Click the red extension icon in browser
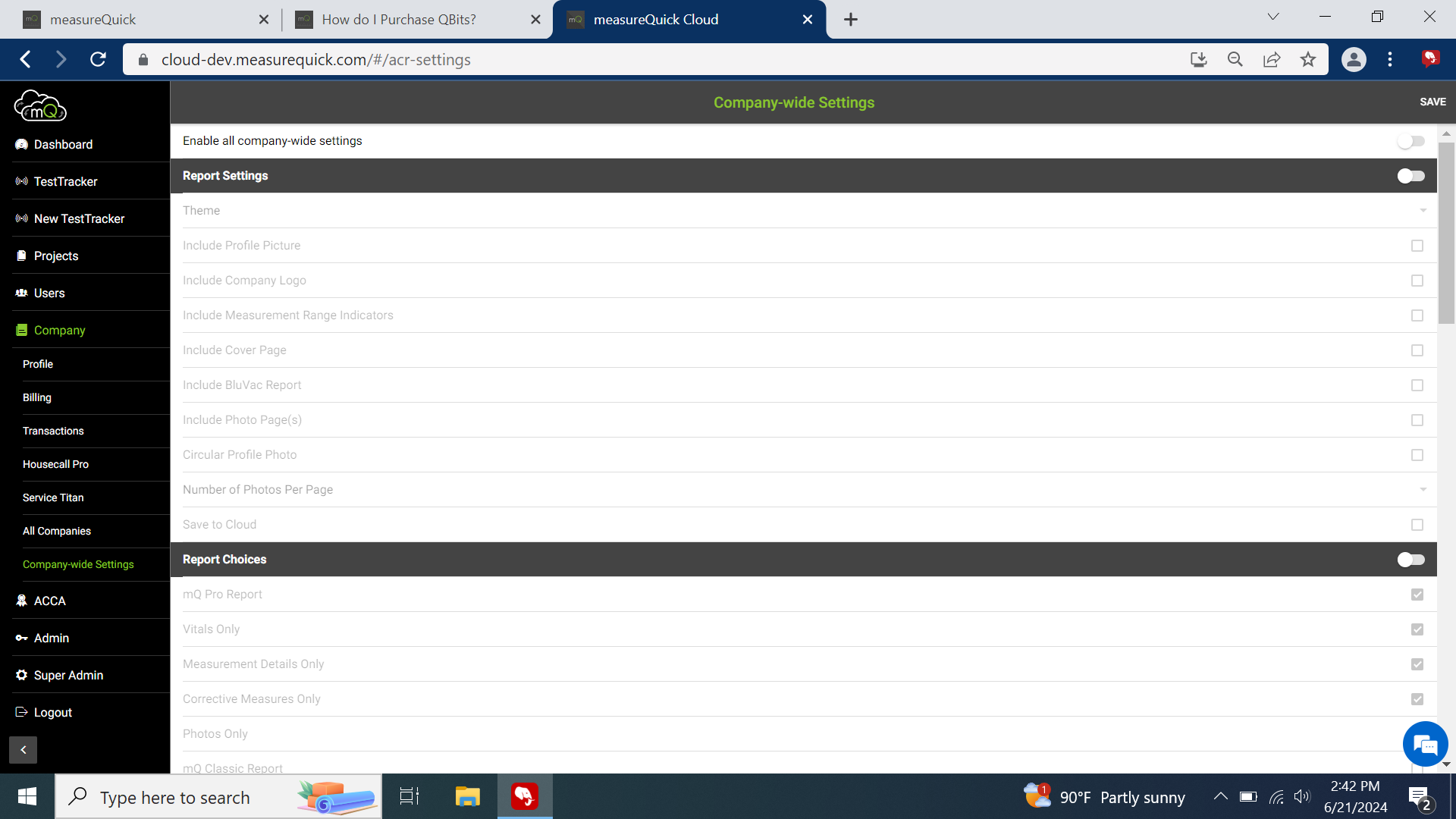Screen dimensions: 1456x819 (1430, 58)
